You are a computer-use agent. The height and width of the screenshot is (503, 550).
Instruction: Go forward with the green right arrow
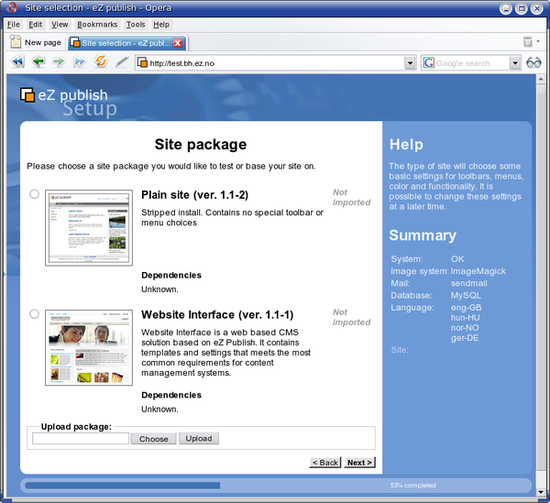(x=59, y=62)
